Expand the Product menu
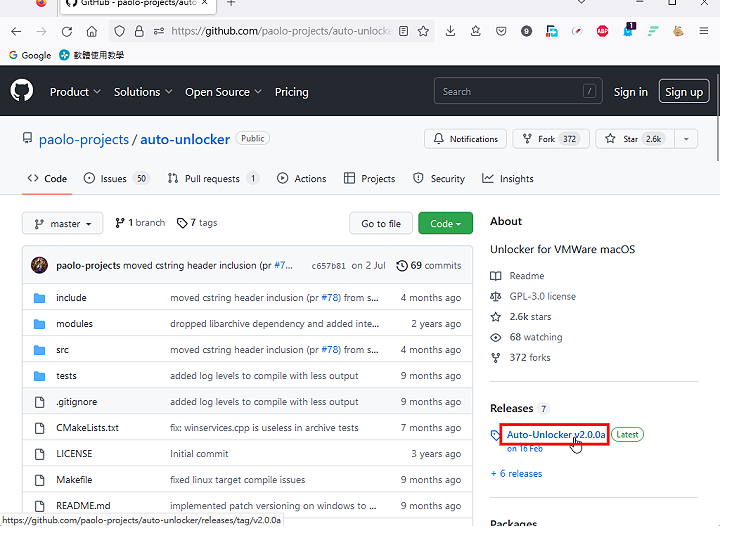The height and width of the screenshot is (542, 729). coord(75,92)
